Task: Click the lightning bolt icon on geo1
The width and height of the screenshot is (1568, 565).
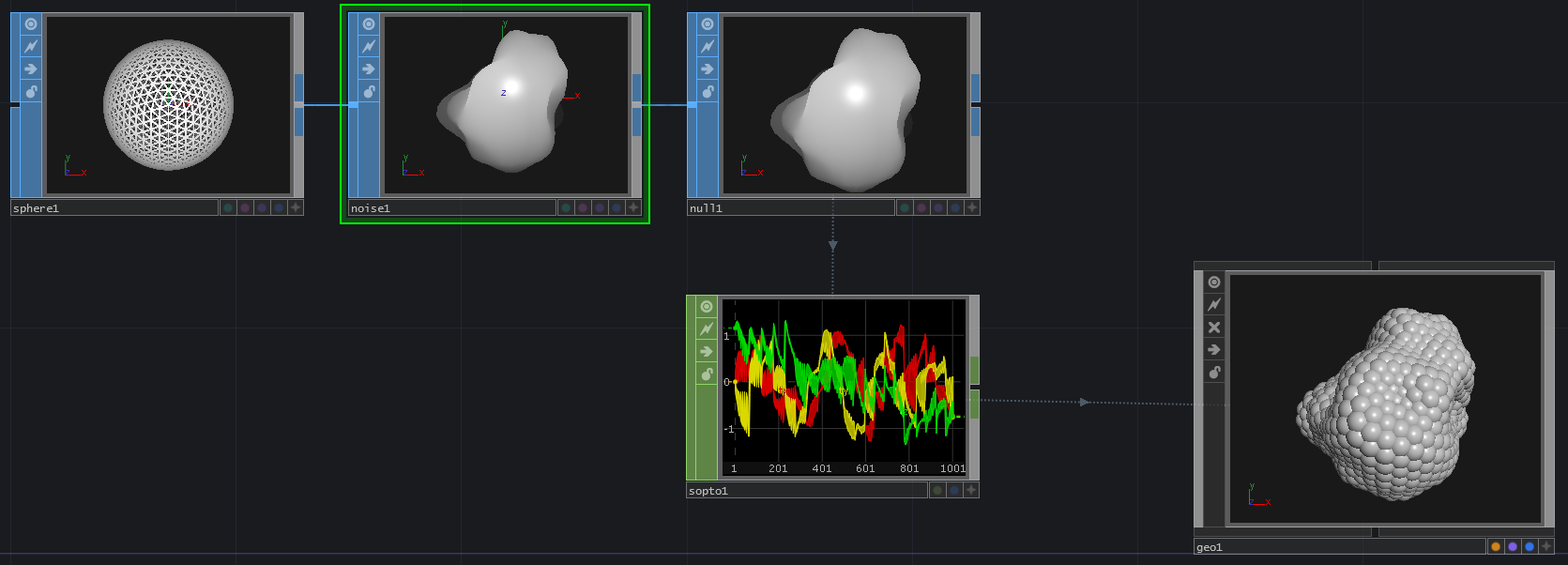Action: pos(1214,304)
